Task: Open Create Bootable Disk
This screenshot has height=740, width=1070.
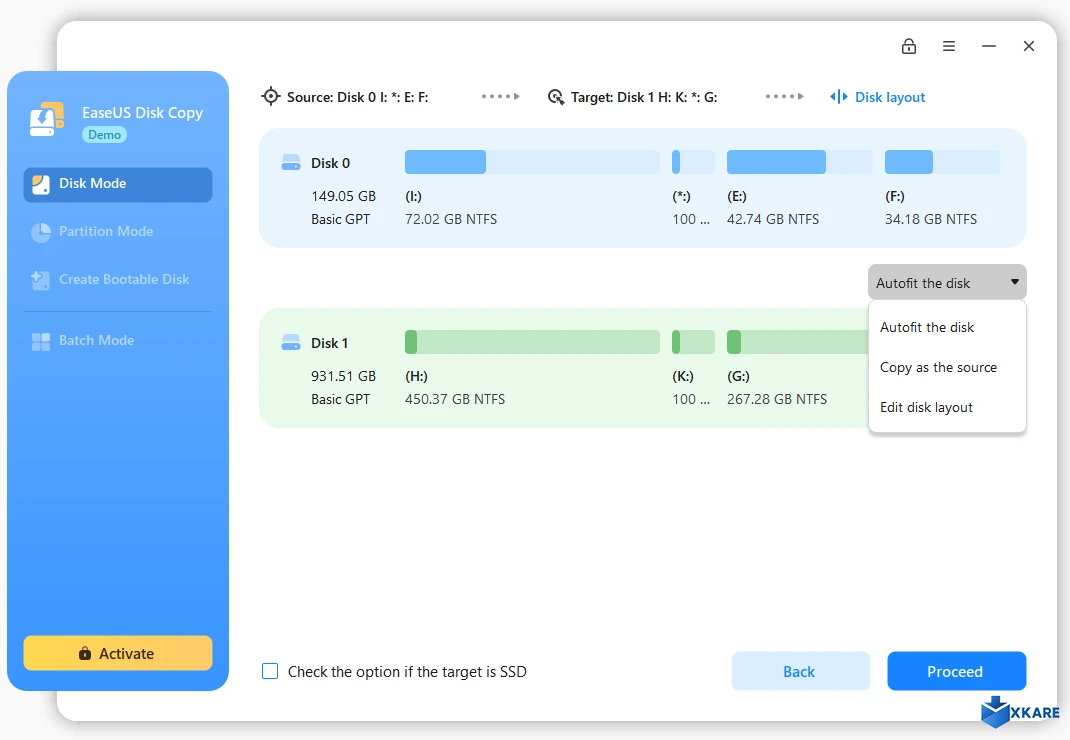Action: (118, 280)
